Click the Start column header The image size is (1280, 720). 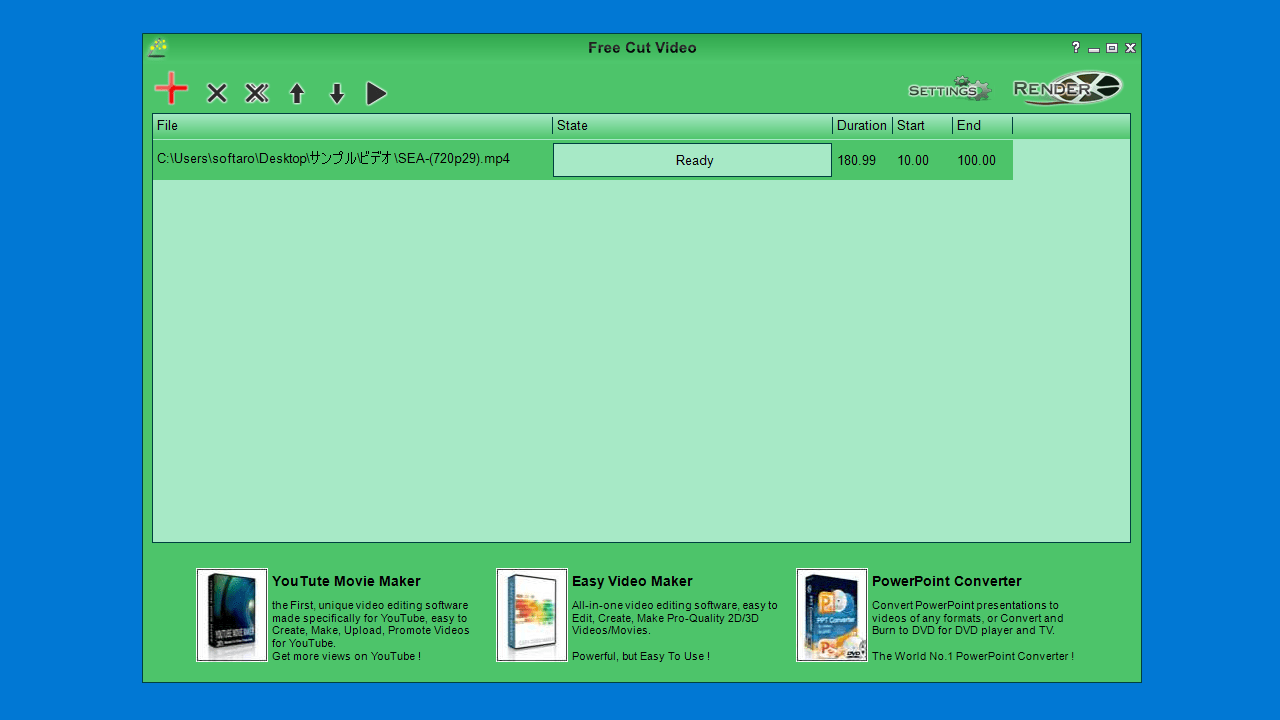[x=923, y=126]
